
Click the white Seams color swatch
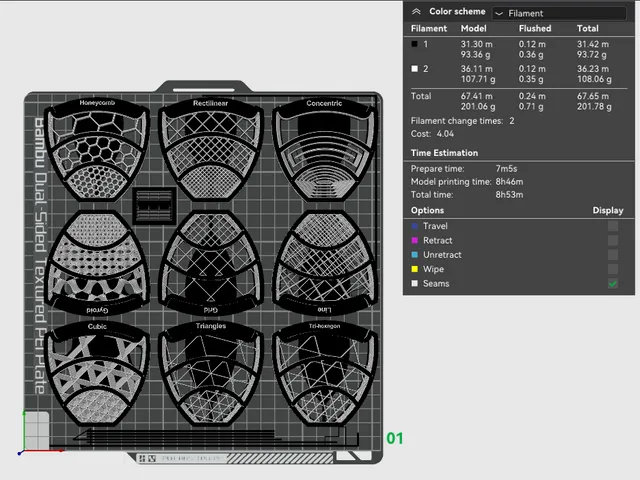(x=415, y=283)
